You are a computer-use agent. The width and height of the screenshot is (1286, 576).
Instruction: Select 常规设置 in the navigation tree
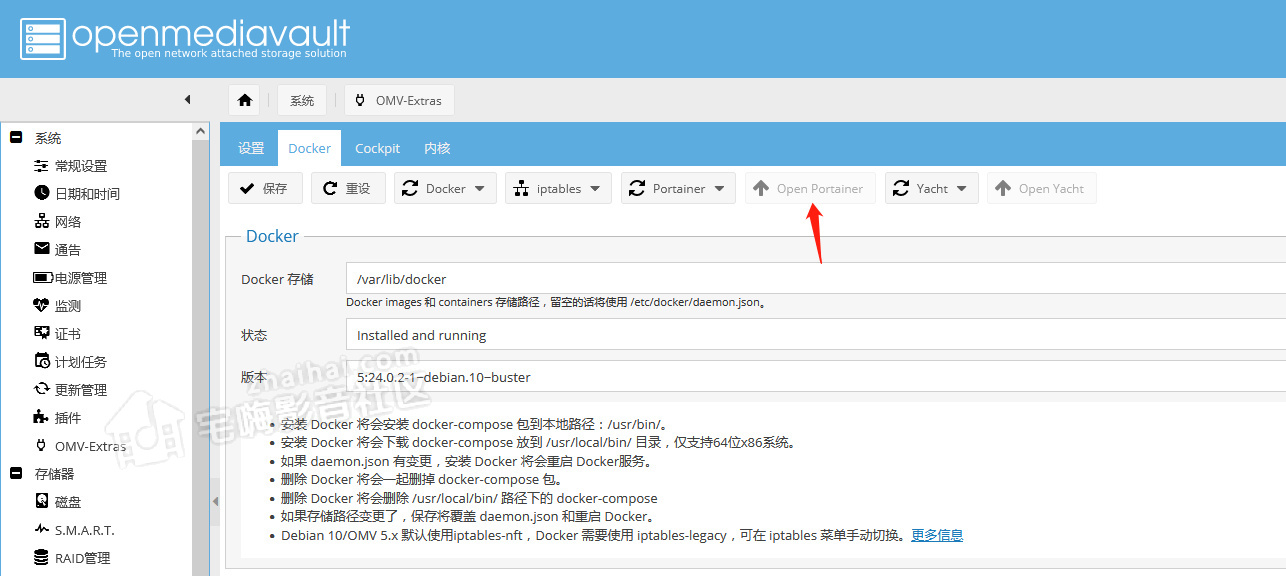point(81,166)
